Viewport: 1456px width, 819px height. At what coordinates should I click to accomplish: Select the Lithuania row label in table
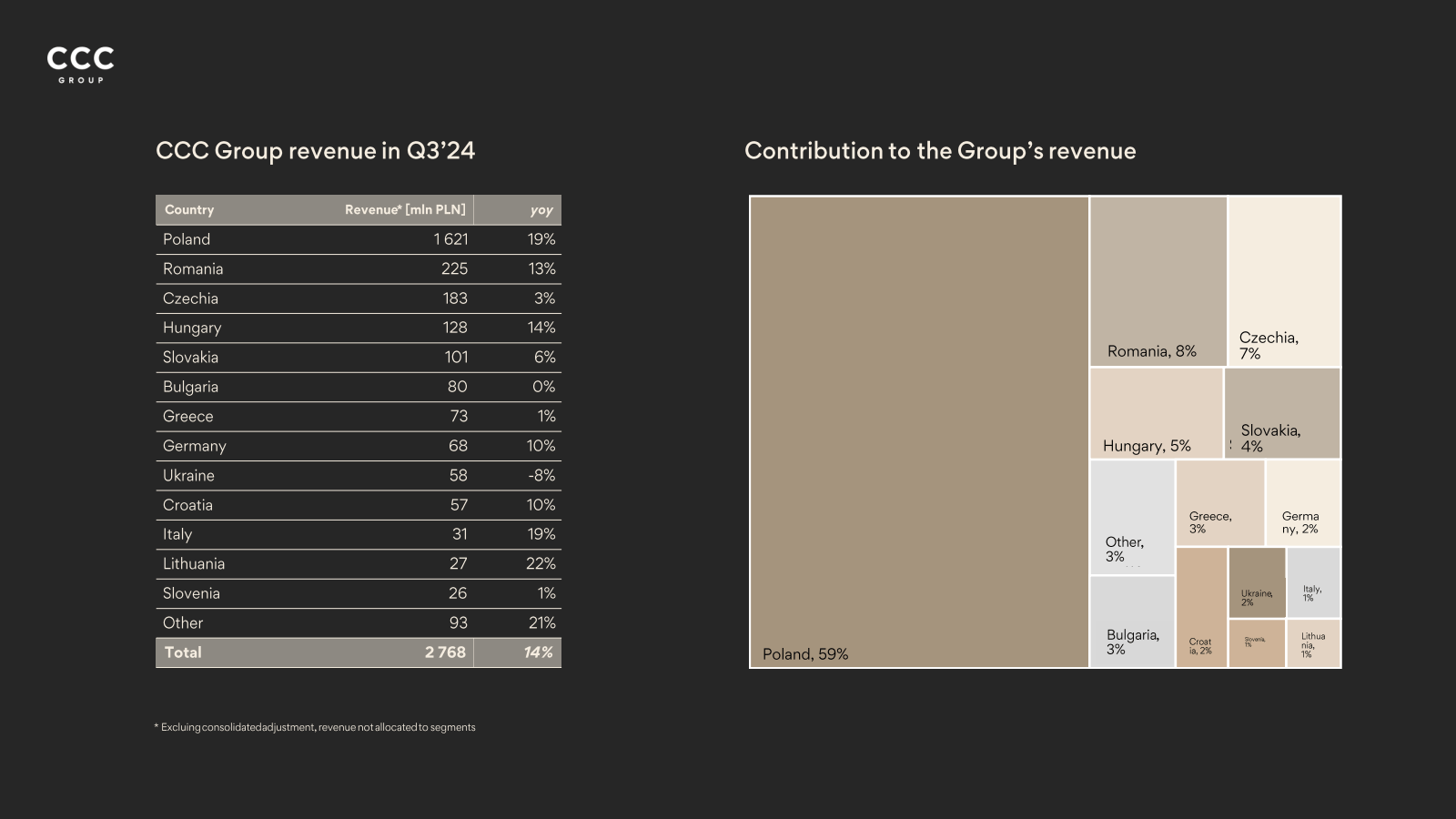tap(194, 564)
